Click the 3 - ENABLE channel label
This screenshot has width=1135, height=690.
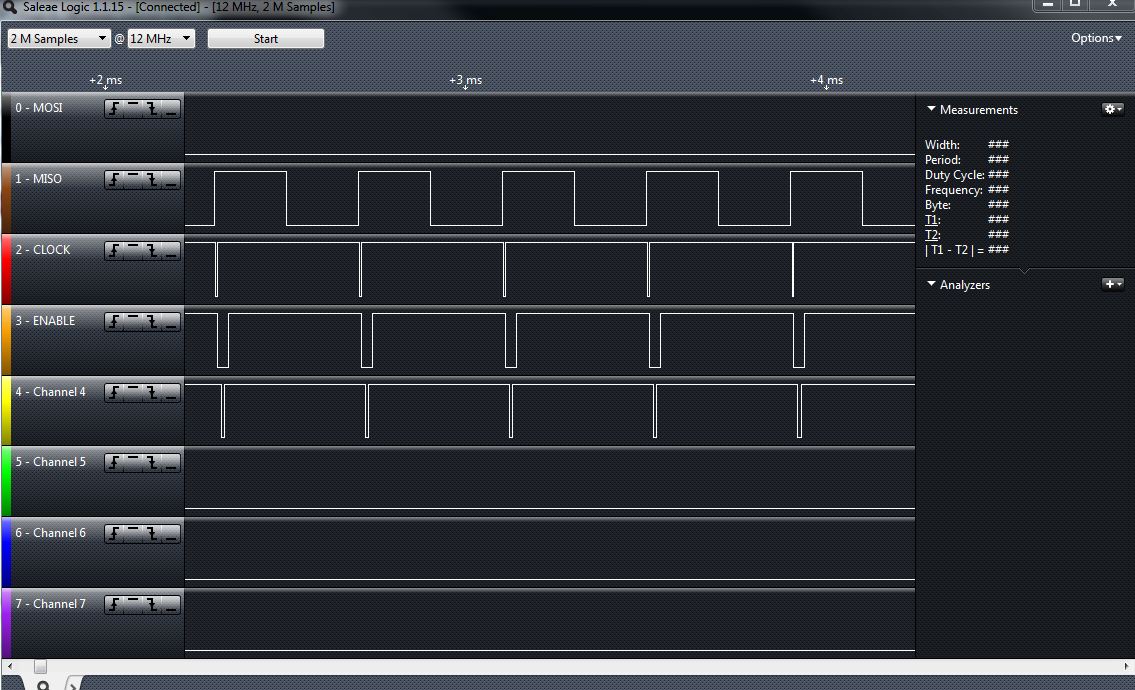[x=45, y=320]
